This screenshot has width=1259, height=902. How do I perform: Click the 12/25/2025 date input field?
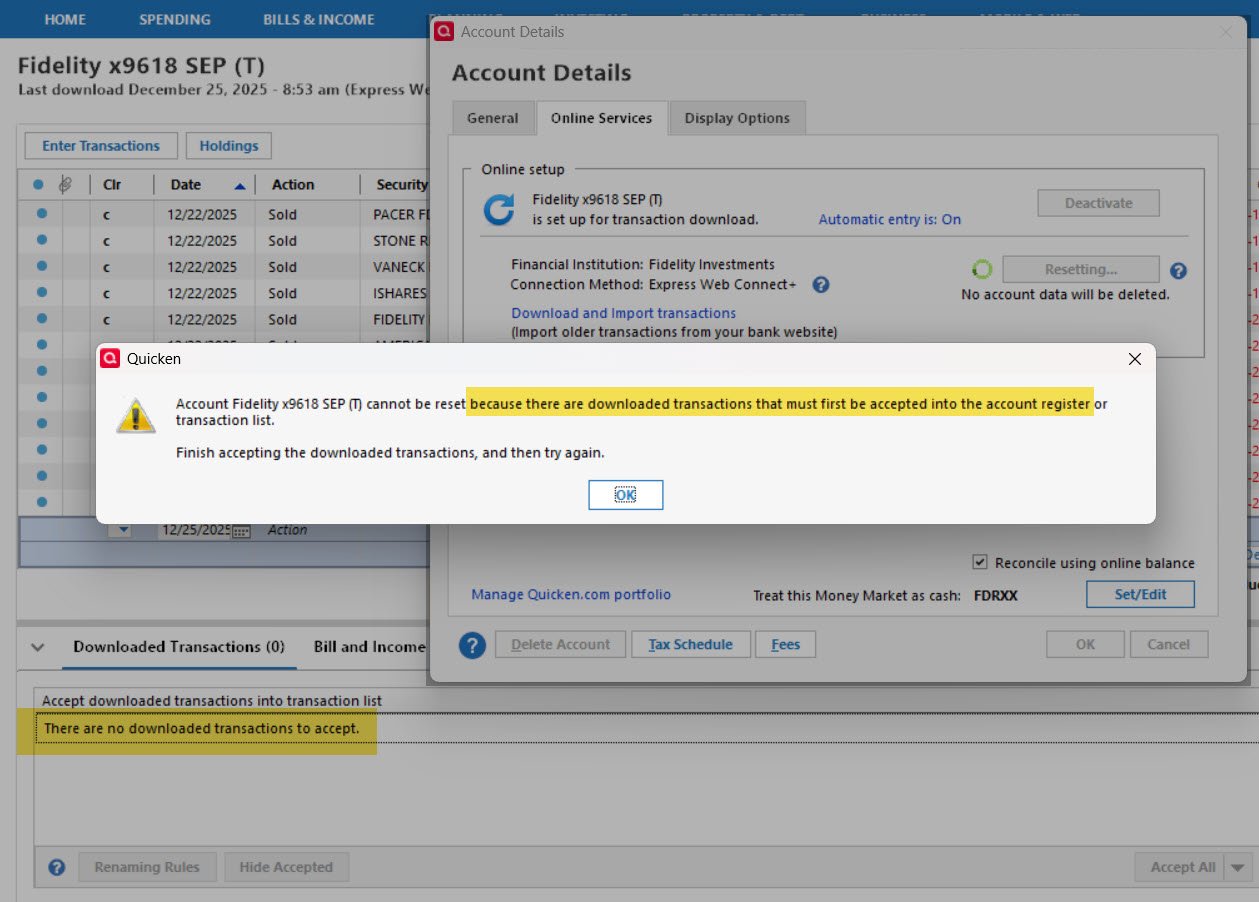(x=193, y=530)
